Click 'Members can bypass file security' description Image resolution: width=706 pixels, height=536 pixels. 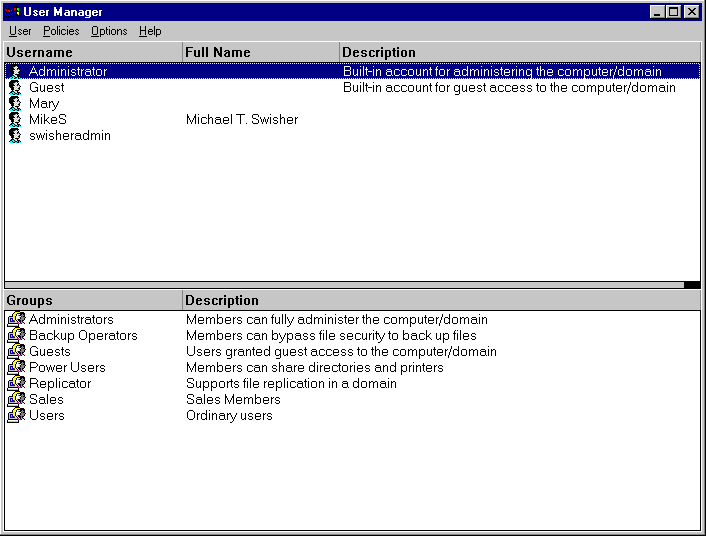[x=331, y=335]
